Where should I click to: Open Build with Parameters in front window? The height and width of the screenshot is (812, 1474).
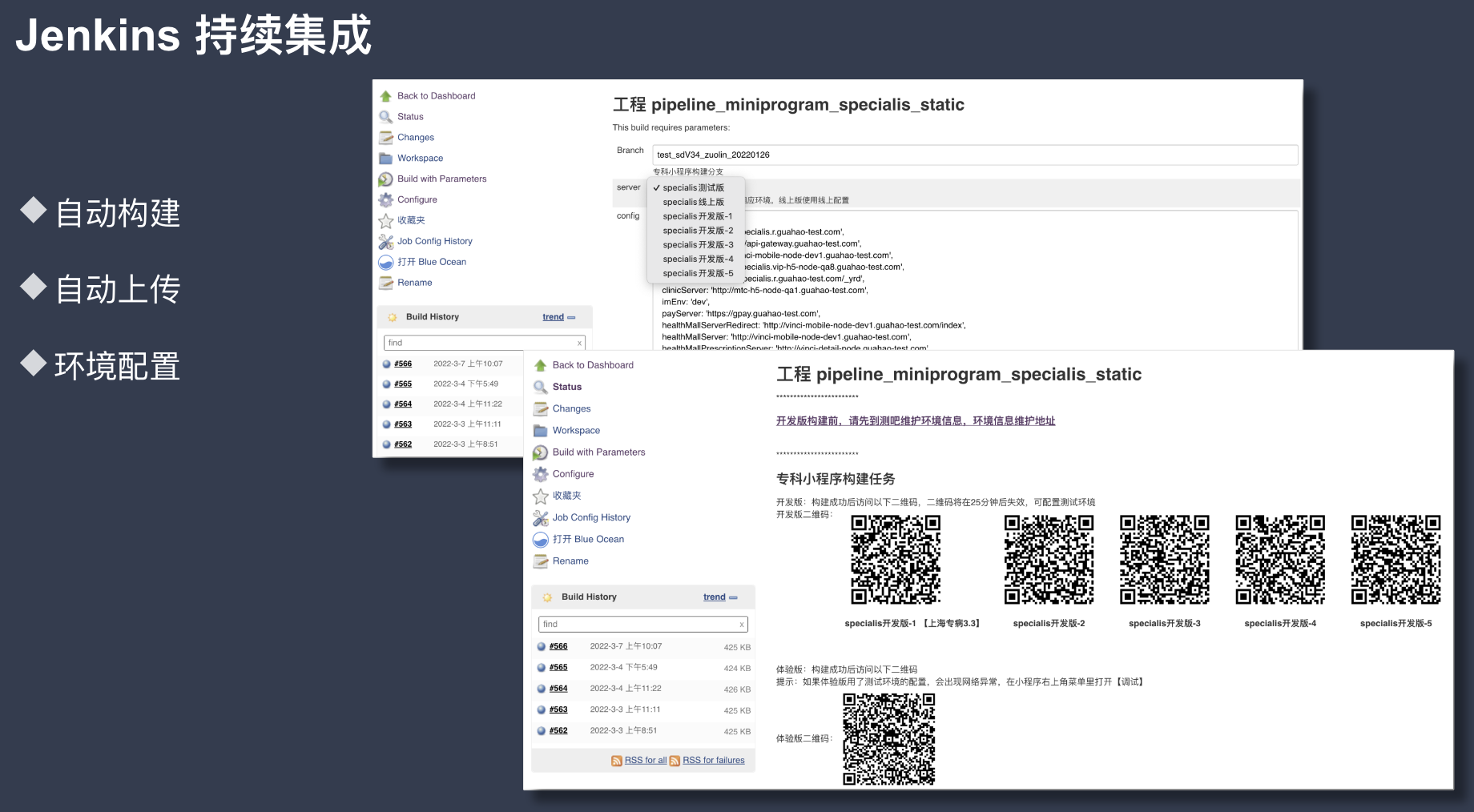pos(598,452)
